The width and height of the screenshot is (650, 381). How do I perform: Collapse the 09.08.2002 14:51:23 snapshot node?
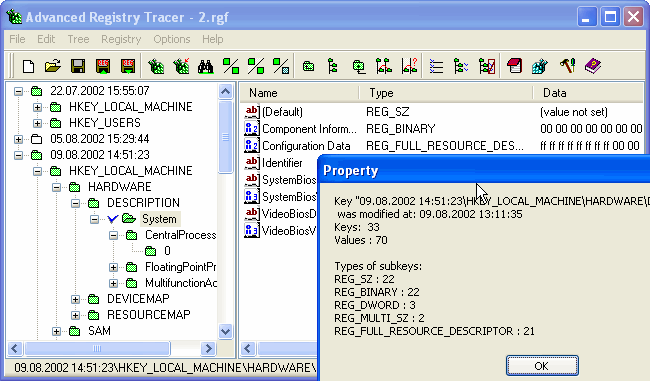[x=18, y=155]
